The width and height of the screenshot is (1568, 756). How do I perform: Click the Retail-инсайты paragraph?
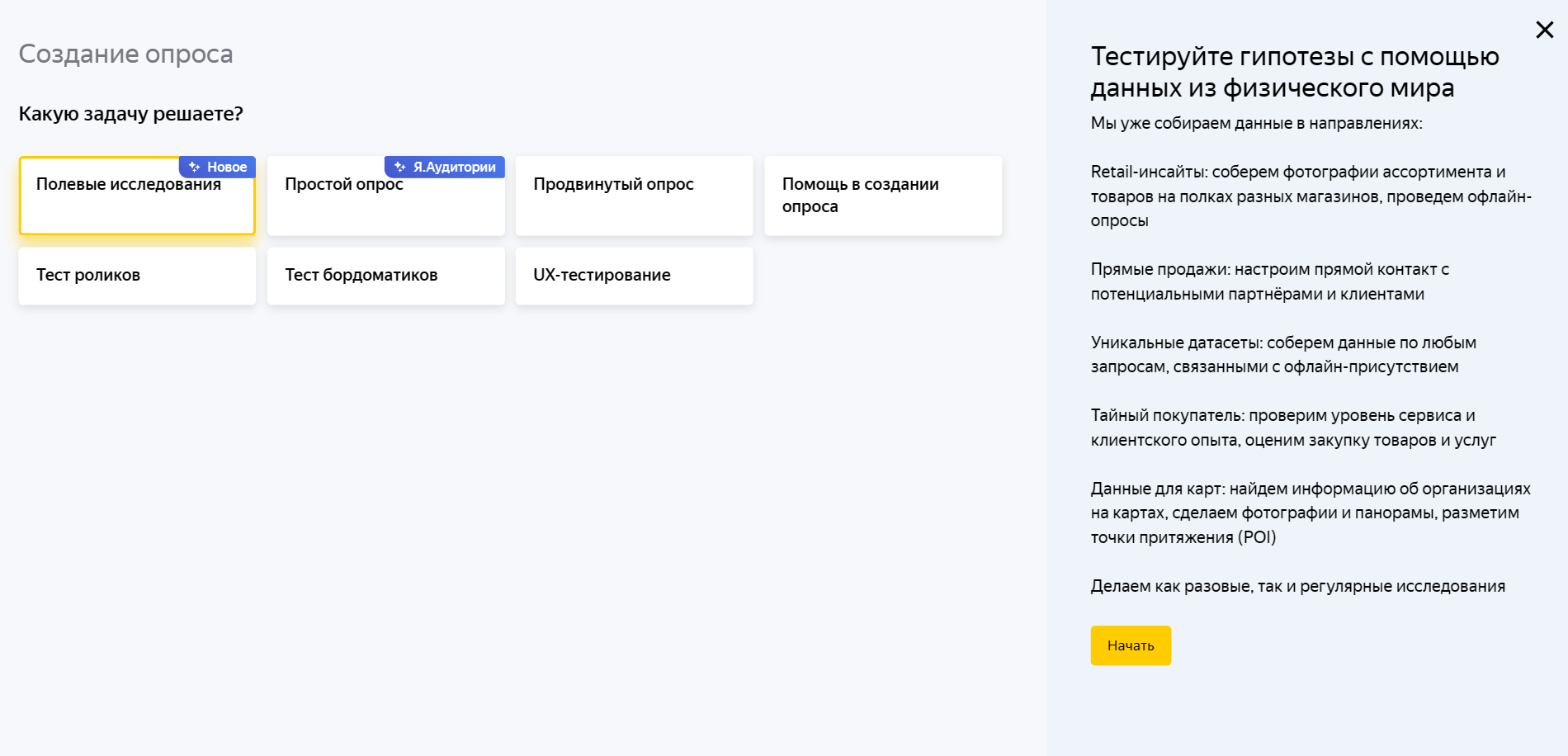(x=1311, y=196)
